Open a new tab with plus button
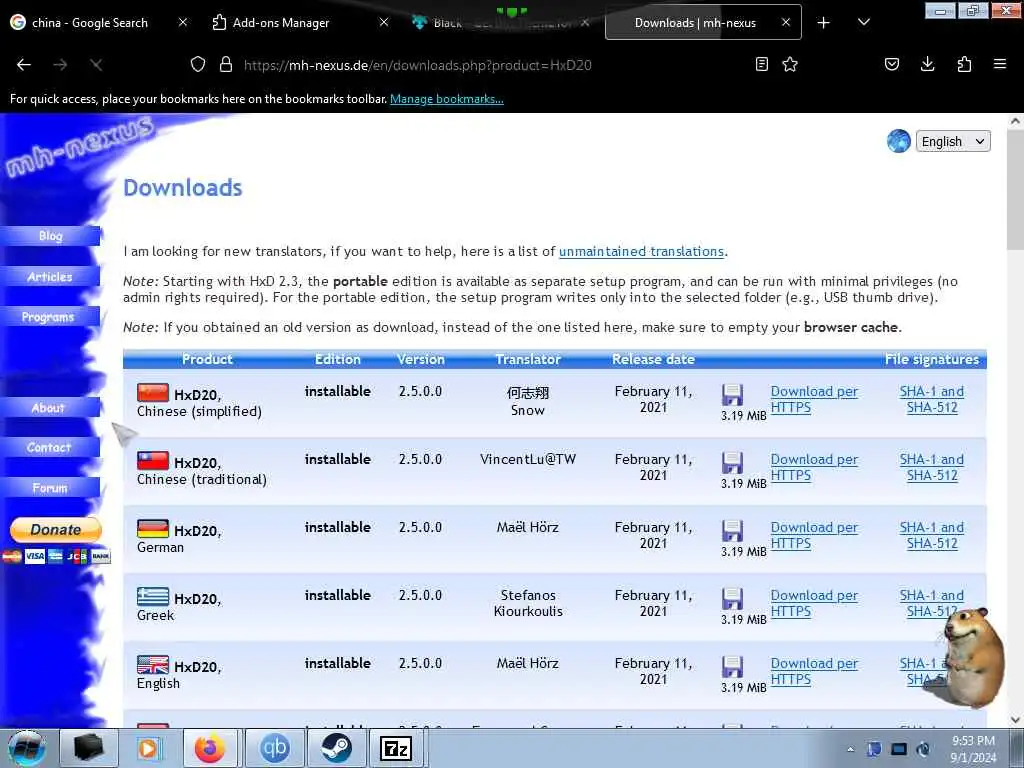Viewport: 1024px width, 768px height. pos(824,23)
